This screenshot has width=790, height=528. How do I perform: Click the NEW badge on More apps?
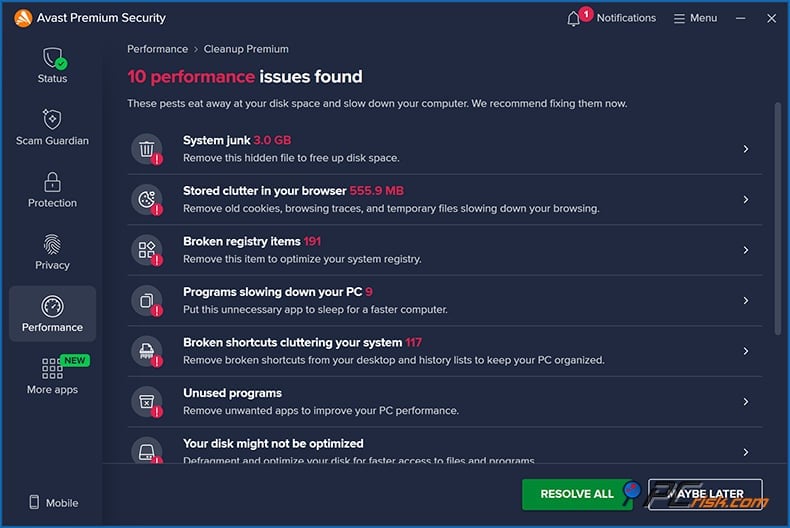(x=75, y=361)
